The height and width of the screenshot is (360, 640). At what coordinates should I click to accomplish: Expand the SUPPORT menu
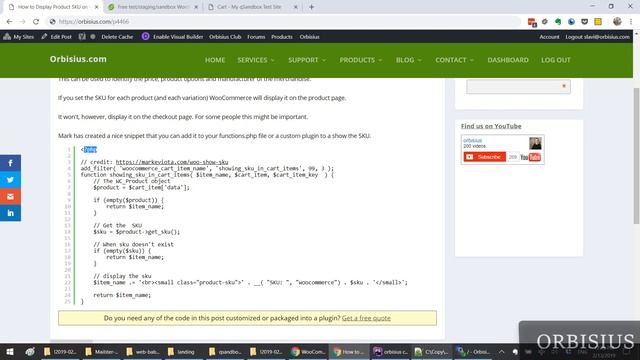pyautogui.click(x=307, y=60)
